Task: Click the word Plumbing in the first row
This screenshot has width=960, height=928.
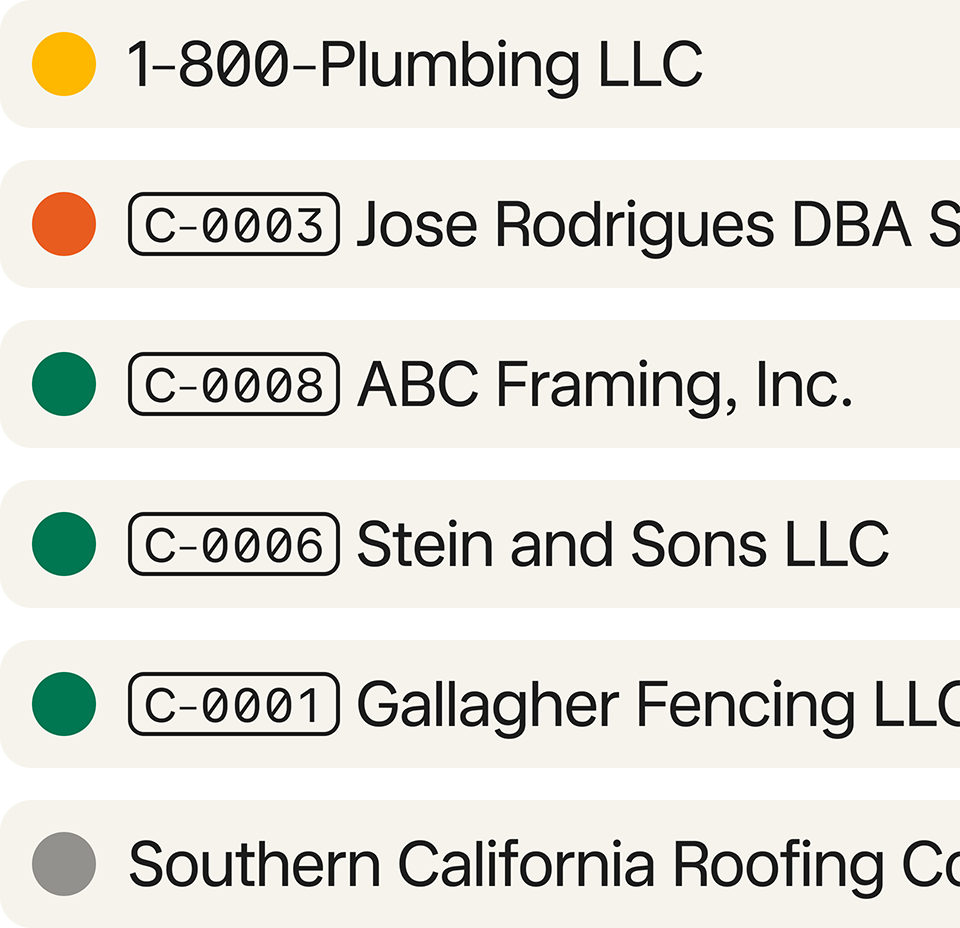Action: (x=450, y=65)
